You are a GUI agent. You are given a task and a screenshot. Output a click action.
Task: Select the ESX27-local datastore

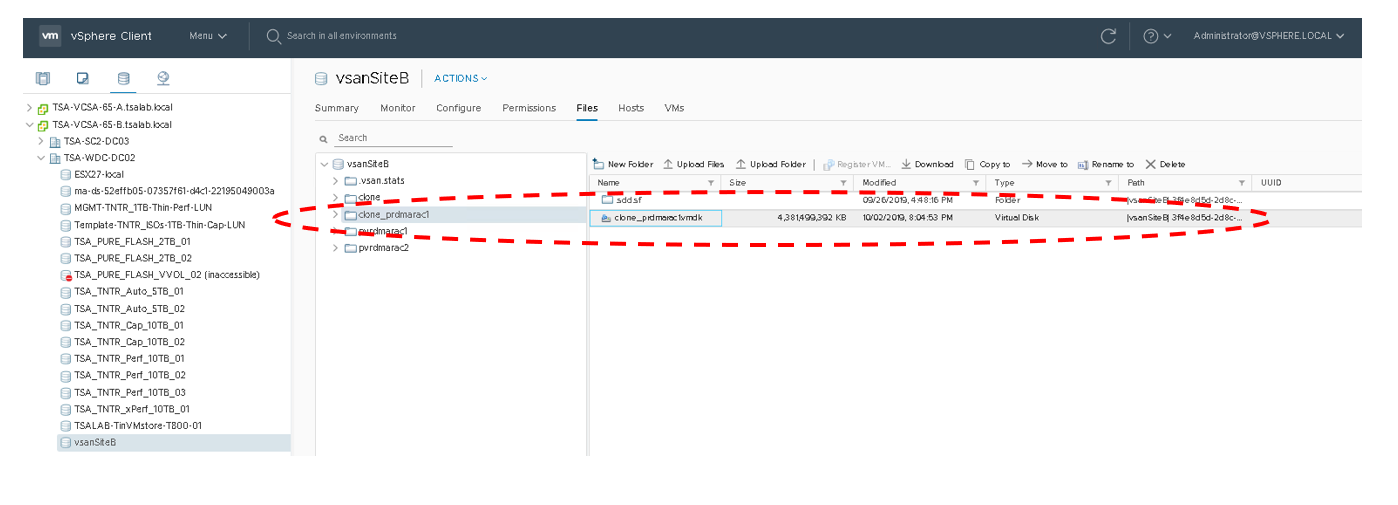(98, 175)
